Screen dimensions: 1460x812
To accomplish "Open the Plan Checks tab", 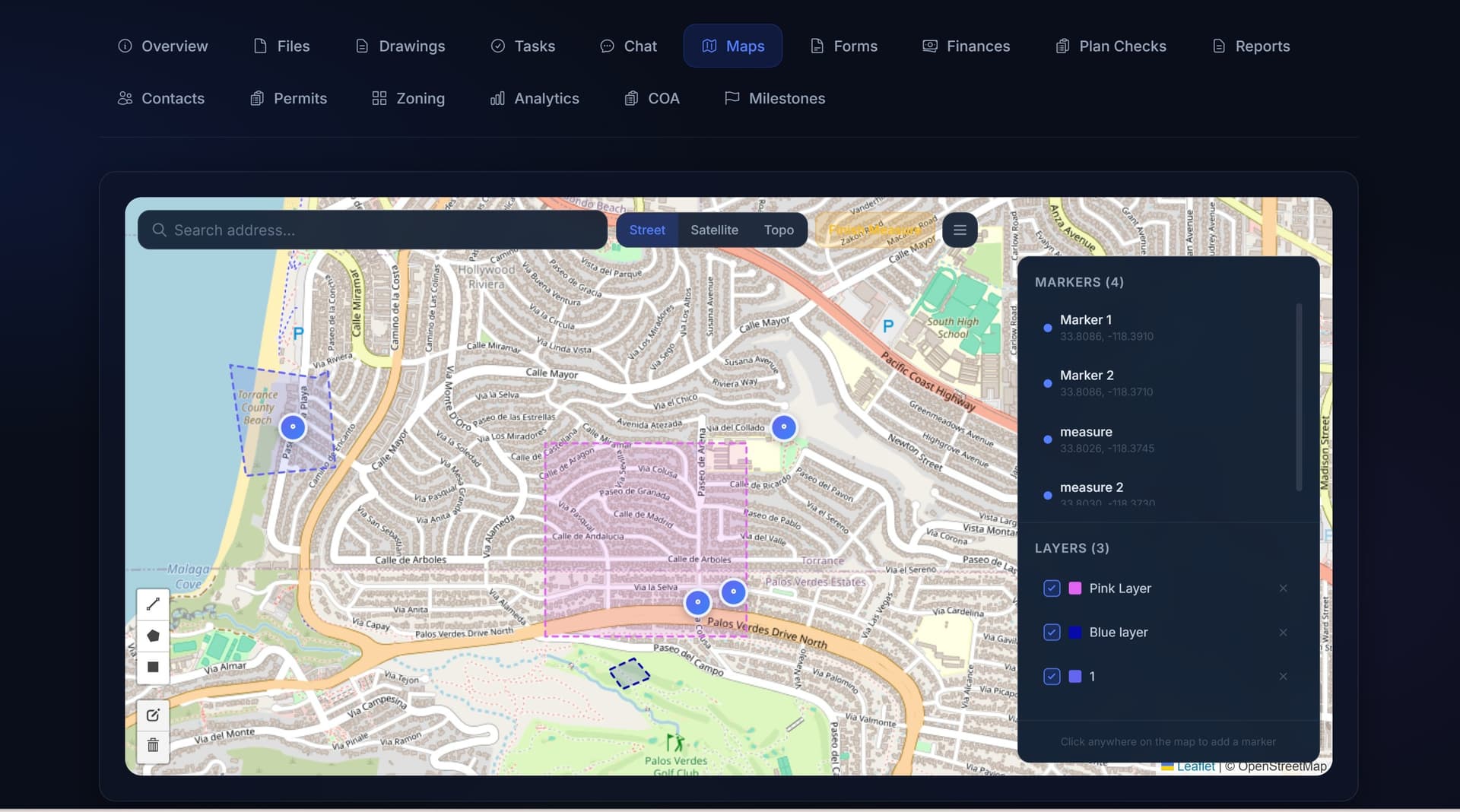I will click(x=1111, y=46).
